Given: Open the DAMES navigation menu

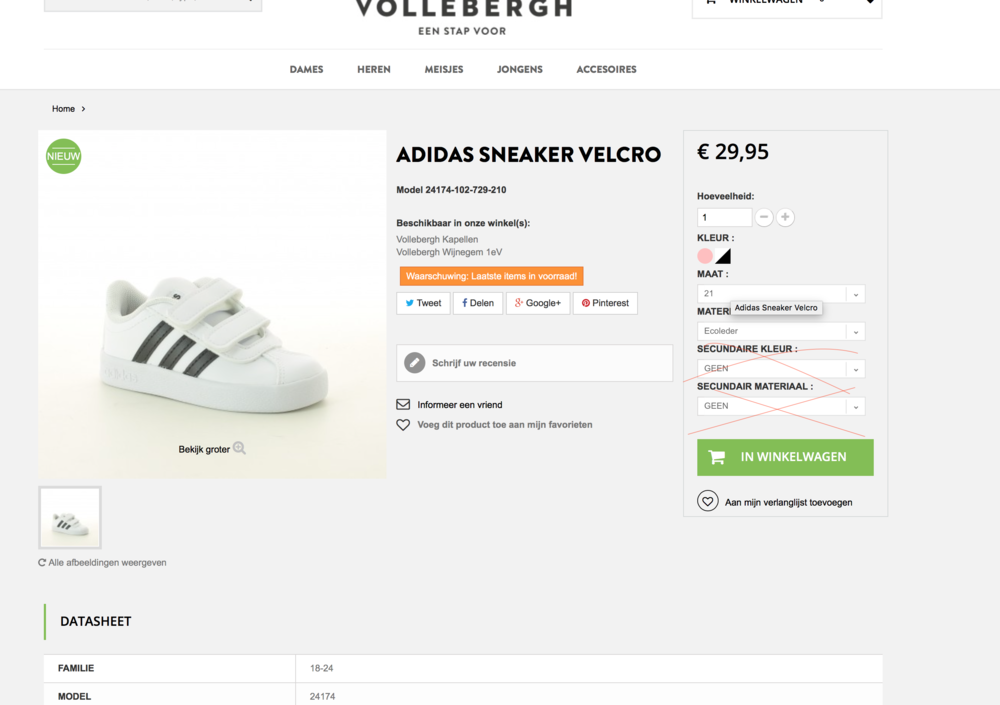Looking at the screenshot, I should [306, 69].
